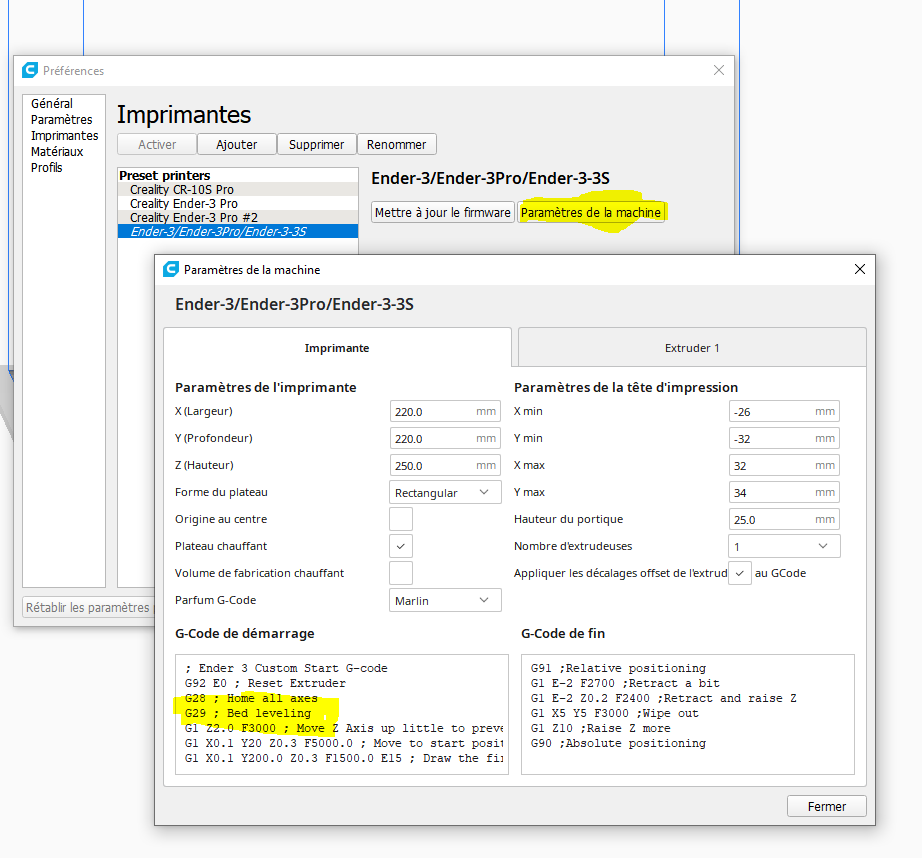The width and height of the screenshot is (922, 858).
Task: Click the Activer button
Action: (x=157, y=144)
